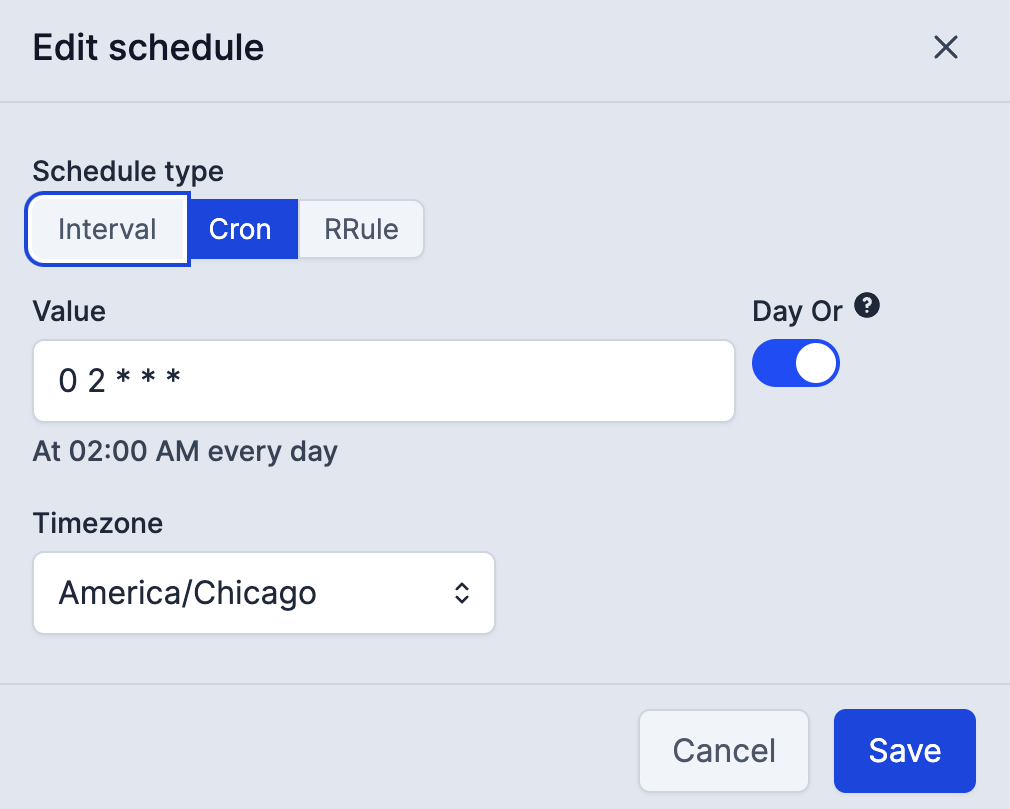The height and width of the screenshot is (809, 1010).
Task: Click the blue Save button
Action: [x=903, y=750]
